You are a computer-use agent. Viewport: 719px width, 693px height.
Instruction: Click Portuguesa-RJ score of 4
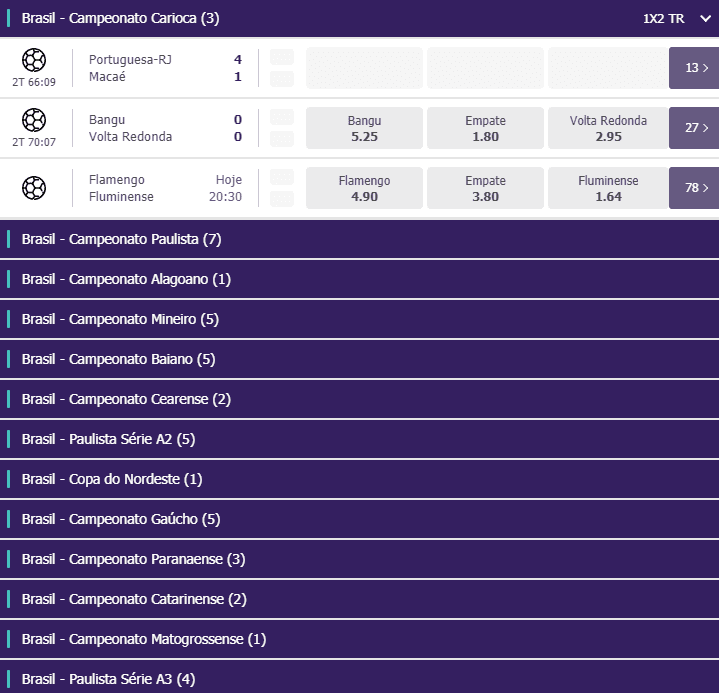238,60
